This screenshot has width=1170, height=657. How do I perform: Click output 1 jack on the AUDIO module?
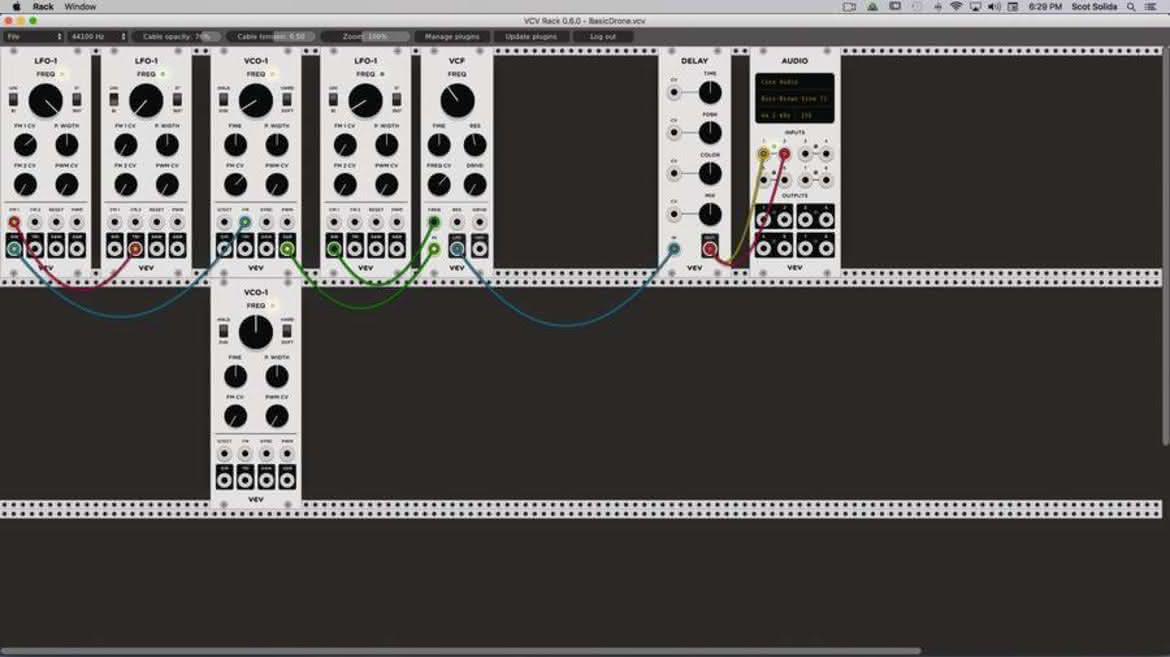(x=763, y=219)
